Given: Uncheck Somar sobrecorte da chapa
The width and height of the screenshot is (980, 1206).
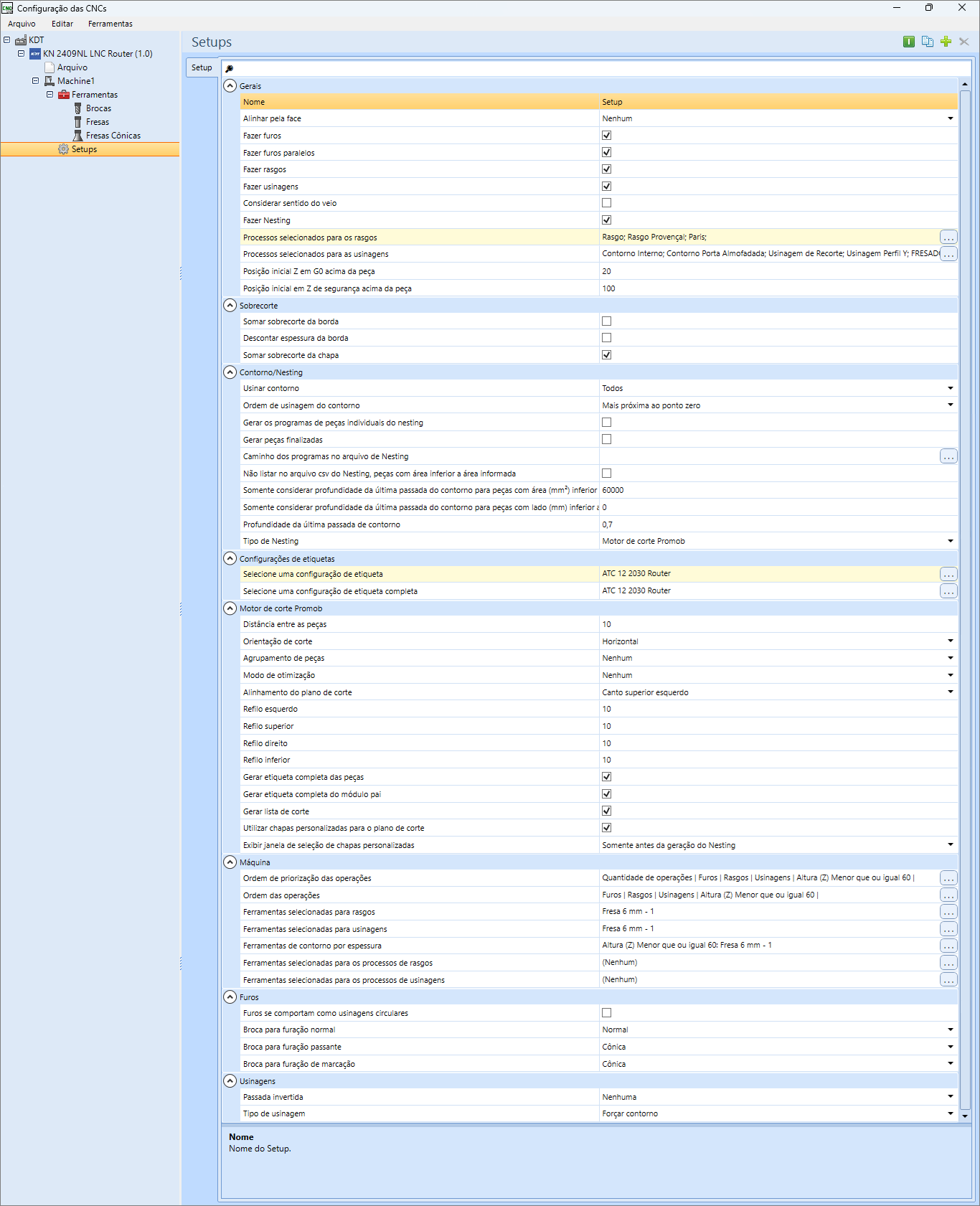Looking at the screenshot, I should (x=606, y=355).
